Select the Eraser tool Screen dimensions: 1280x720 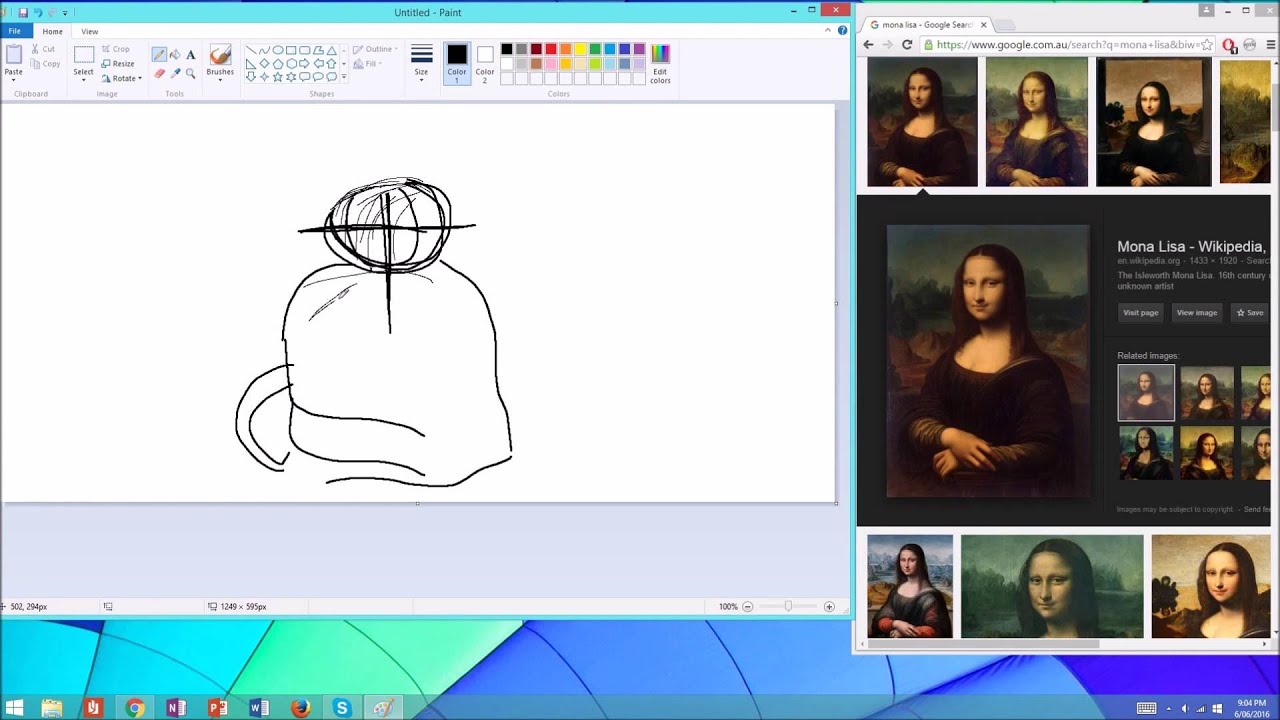tap(159, 73)
